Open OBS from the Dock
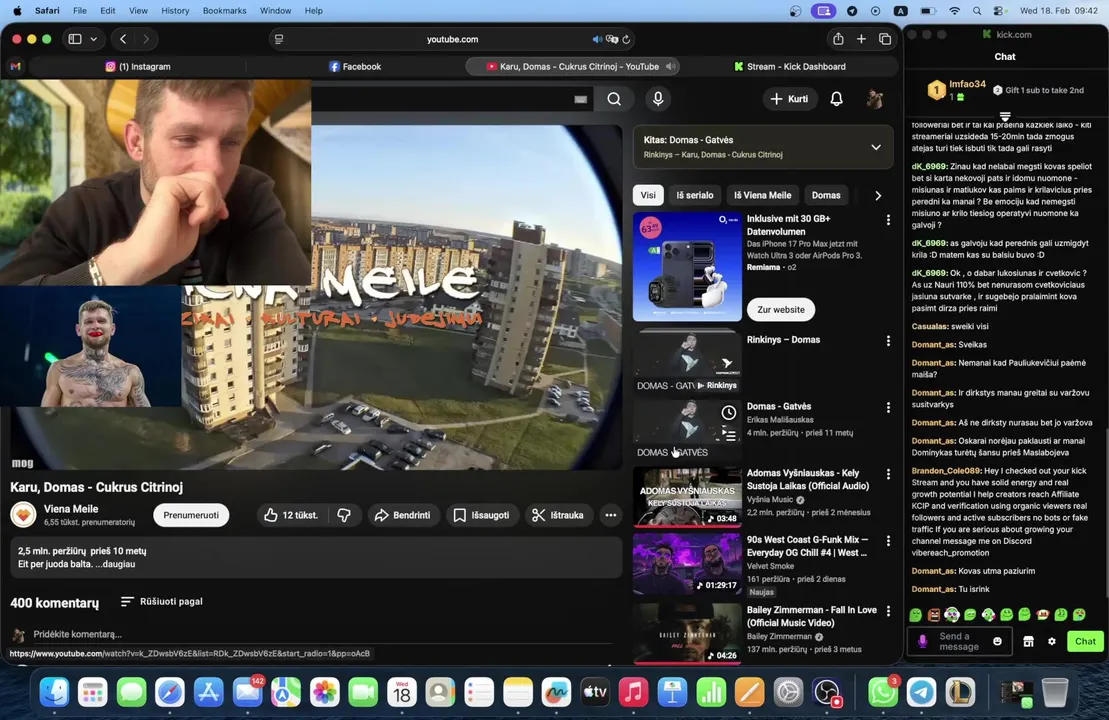The height and width of the screenshot is (720, 1109). click(x=827, y=692)
